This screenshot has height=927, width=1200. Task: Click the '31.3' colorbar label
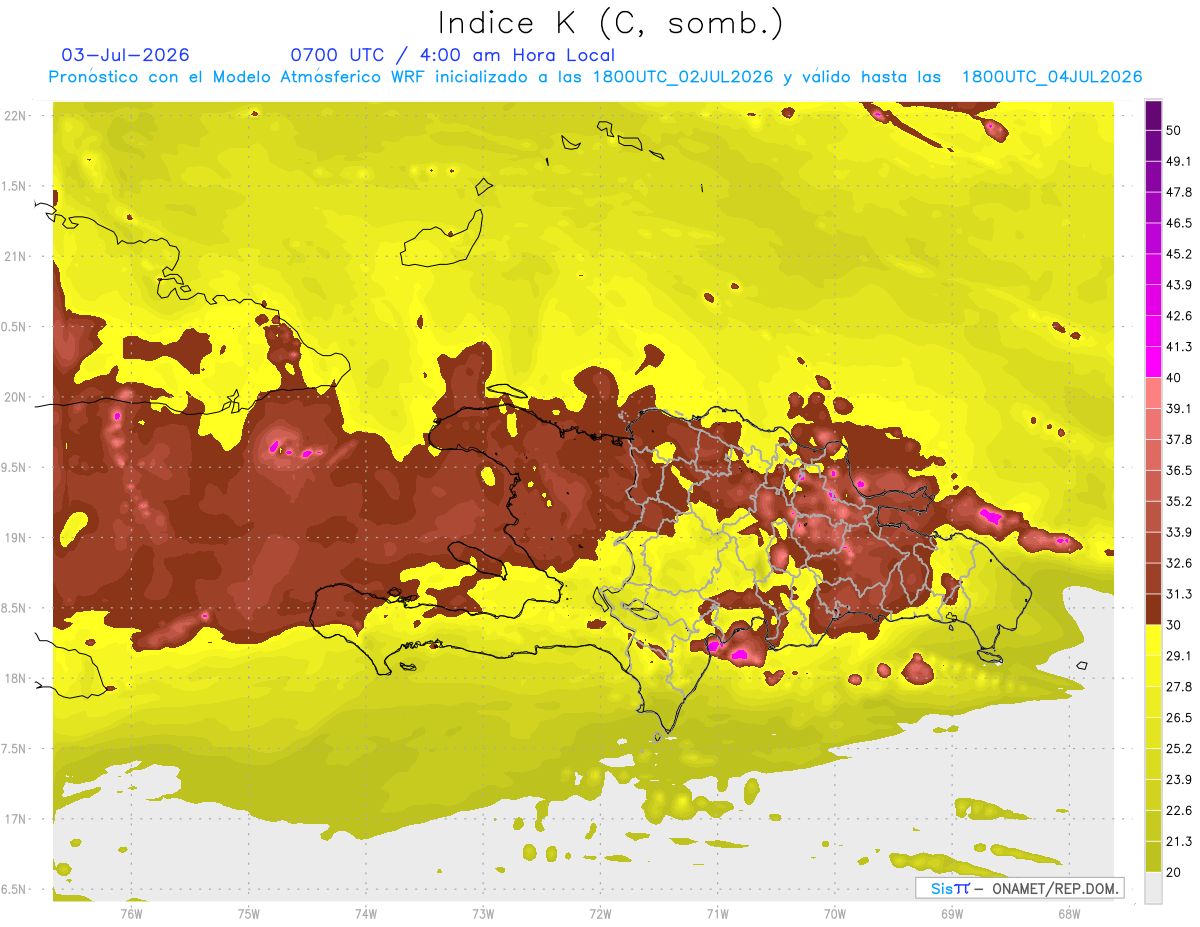pos(1179,594)
